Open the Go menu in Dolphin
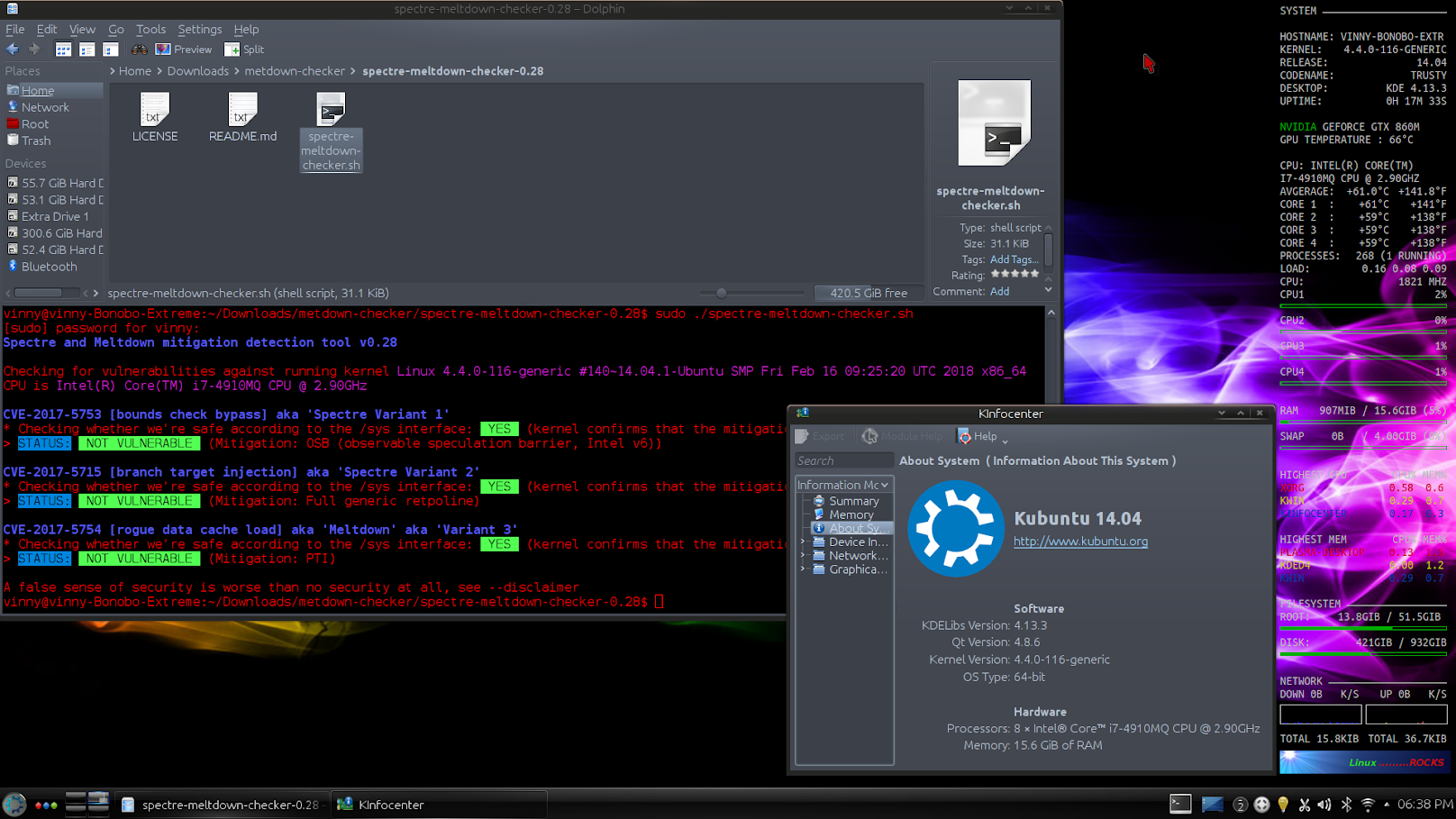Viewport: 1456px width, 819px height. pyautogui.click(x=116, y=29)
